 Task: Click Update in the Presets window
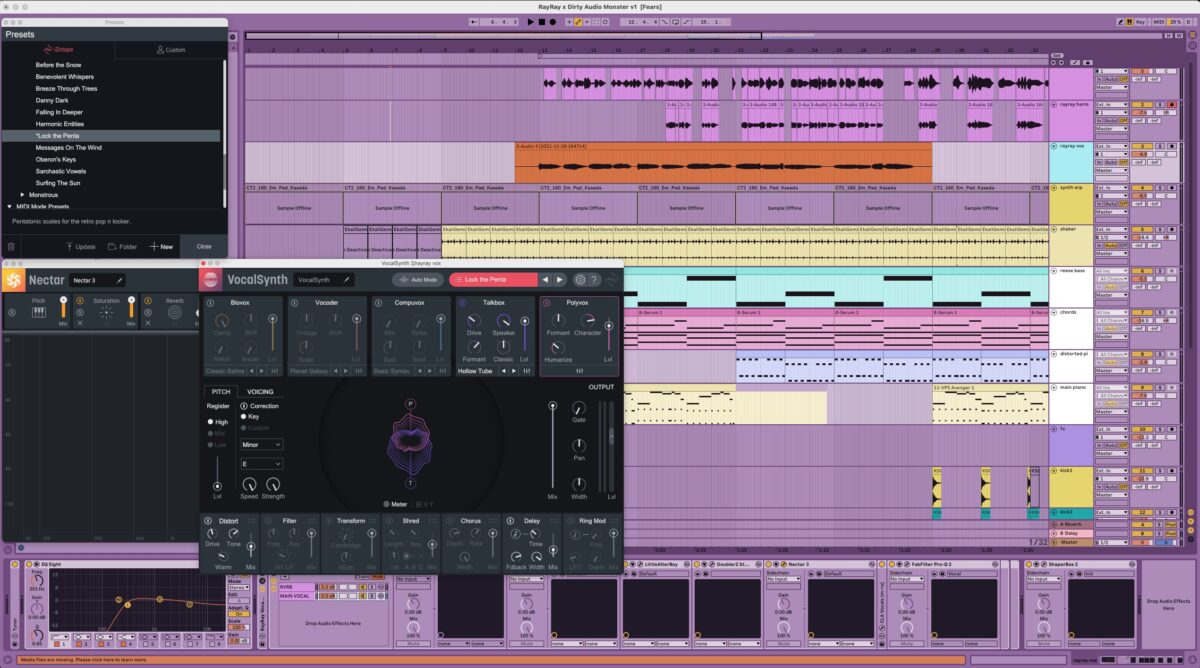tap(80, 246)
